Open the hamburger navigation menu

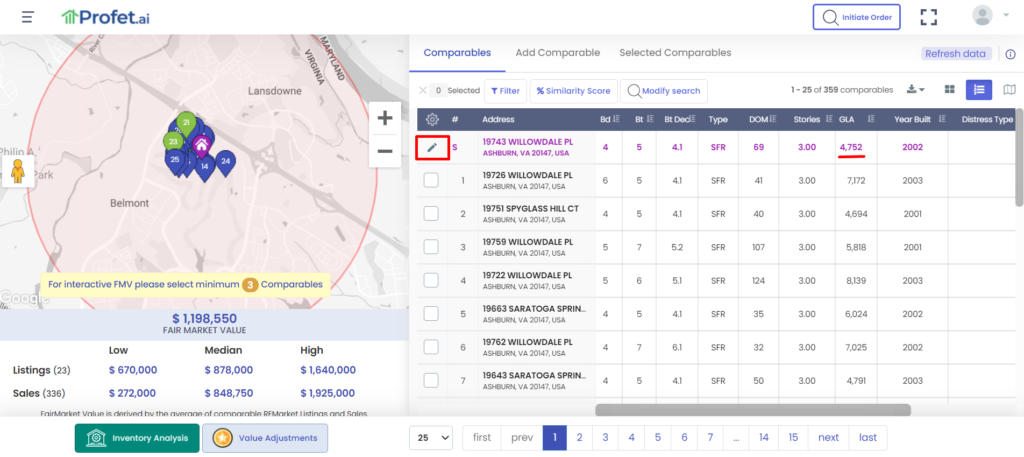(x=27, y=17)
